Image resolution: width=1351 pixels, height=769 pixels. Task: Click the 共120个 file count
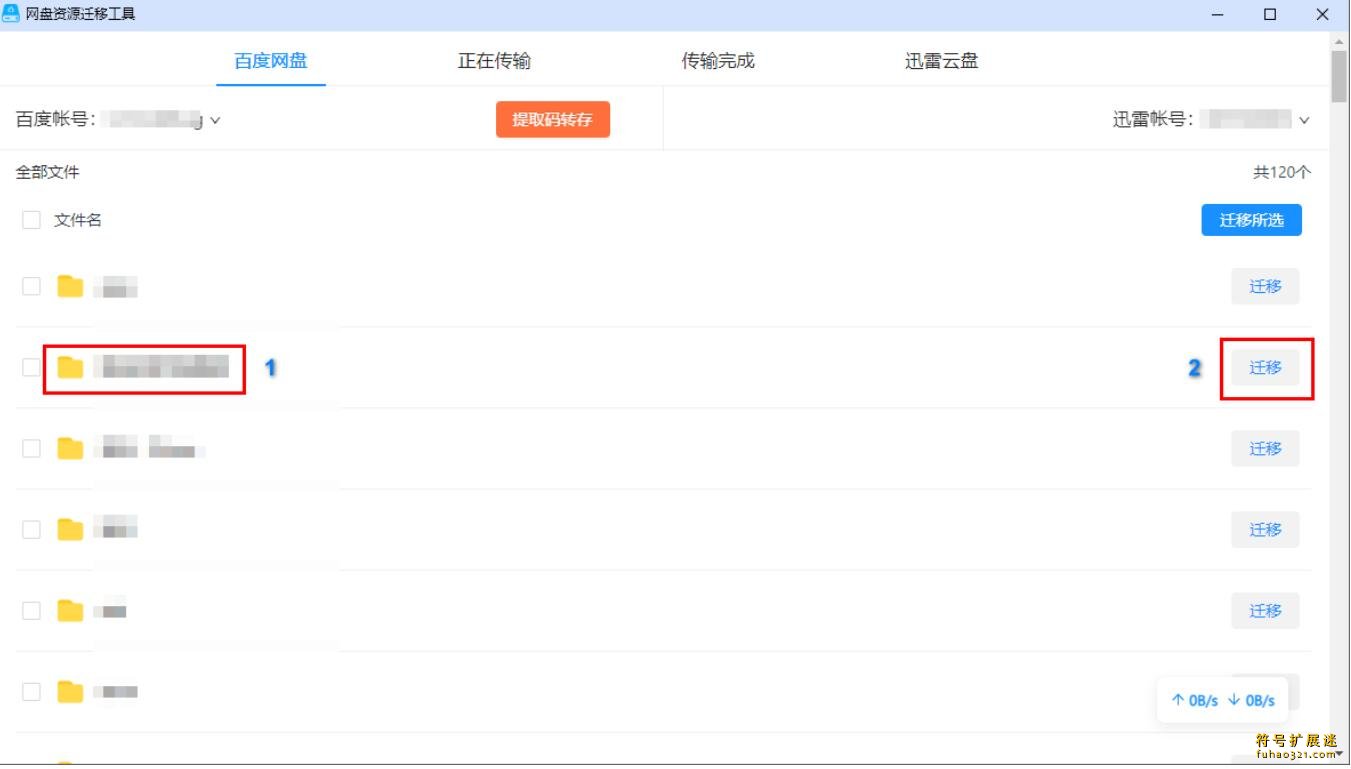click(1282, 172)
